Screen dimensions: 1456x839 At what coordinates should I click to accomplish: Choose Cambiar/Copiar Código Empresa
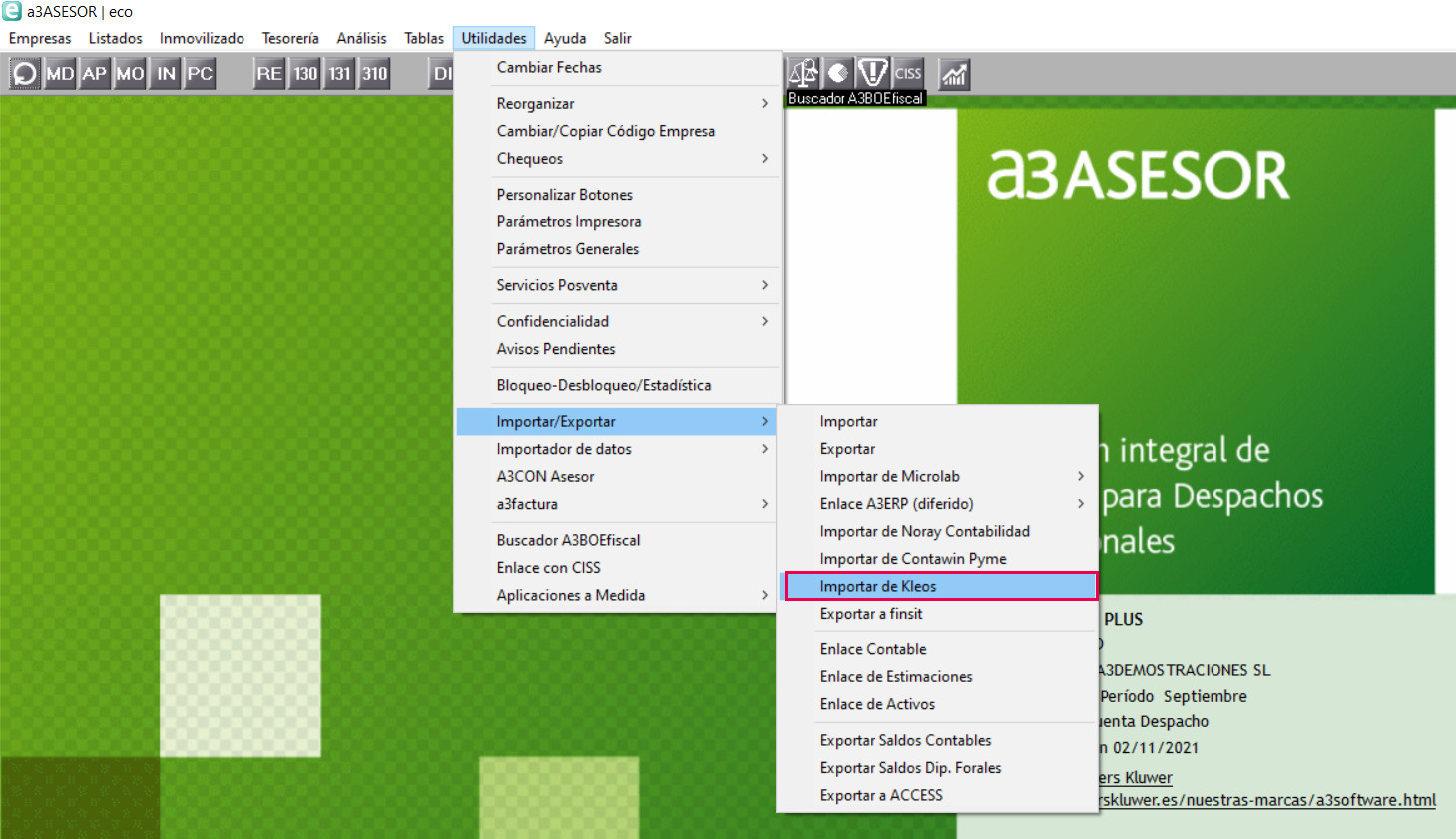pos(619,131)
